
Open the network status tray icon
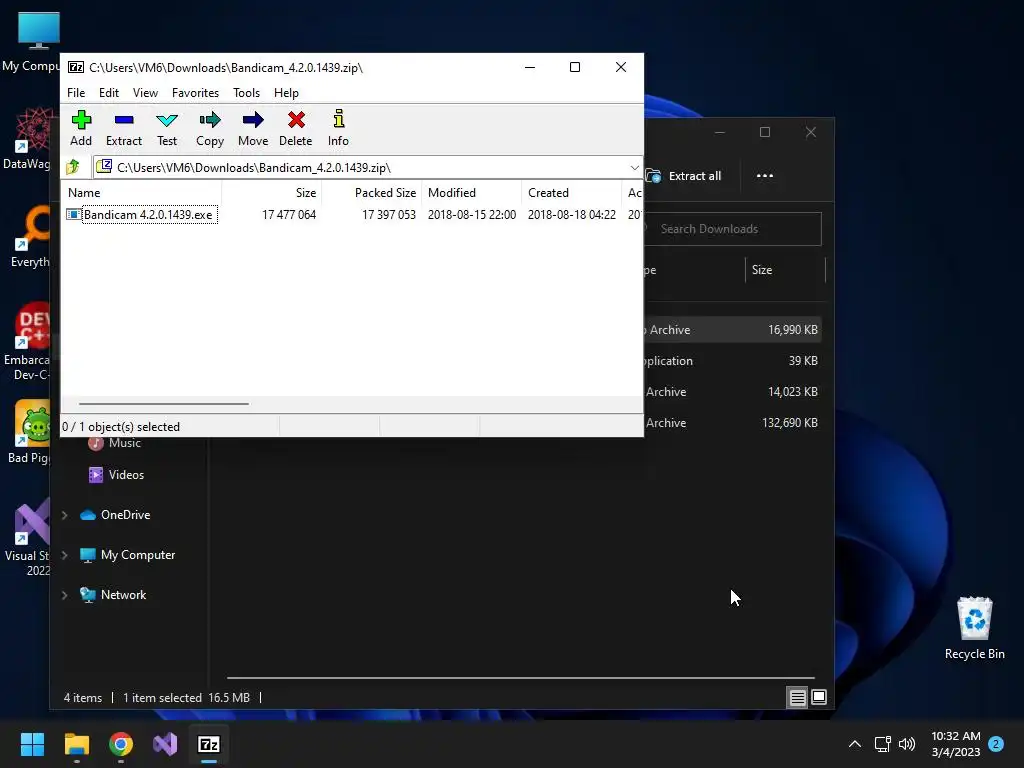pyautogui.click(x=883, y=744)
